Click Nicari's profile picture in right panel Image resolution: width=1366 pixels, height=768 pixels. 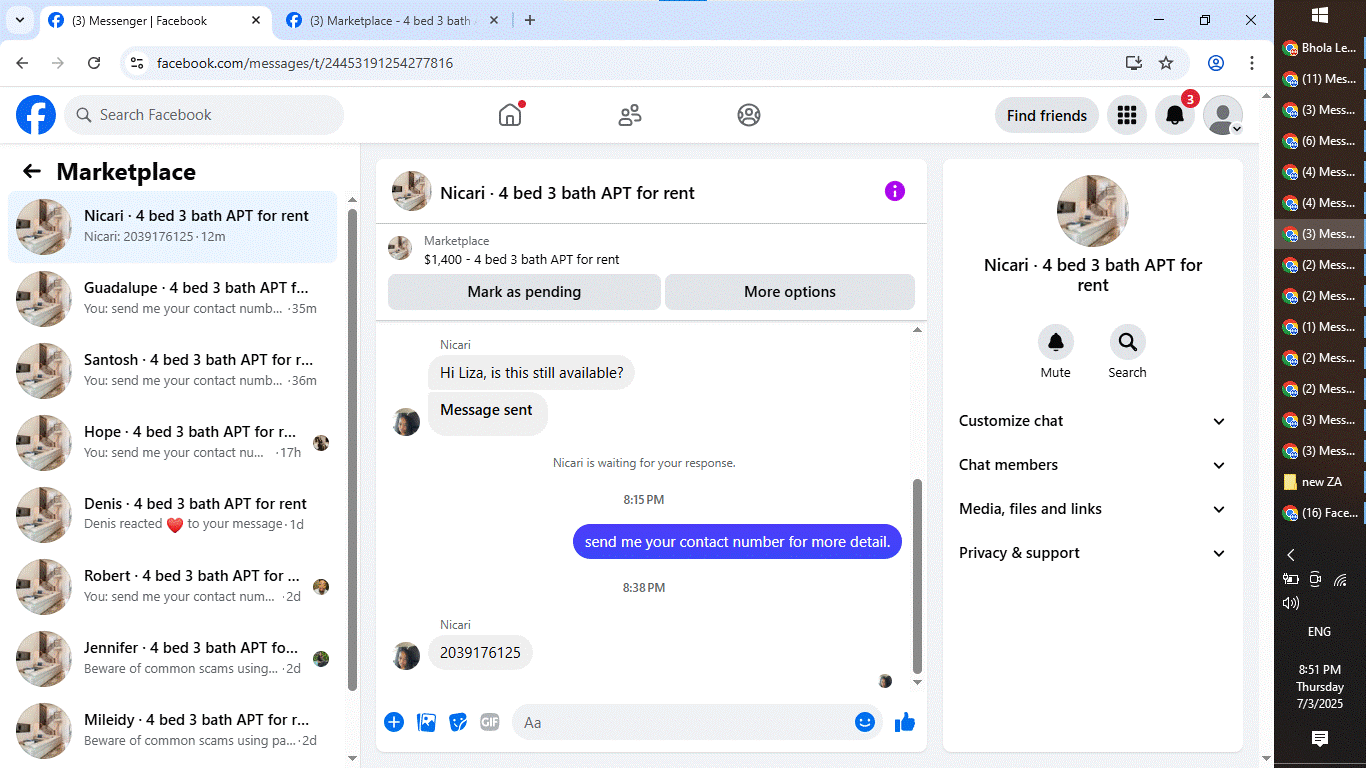click(1093, 211)
